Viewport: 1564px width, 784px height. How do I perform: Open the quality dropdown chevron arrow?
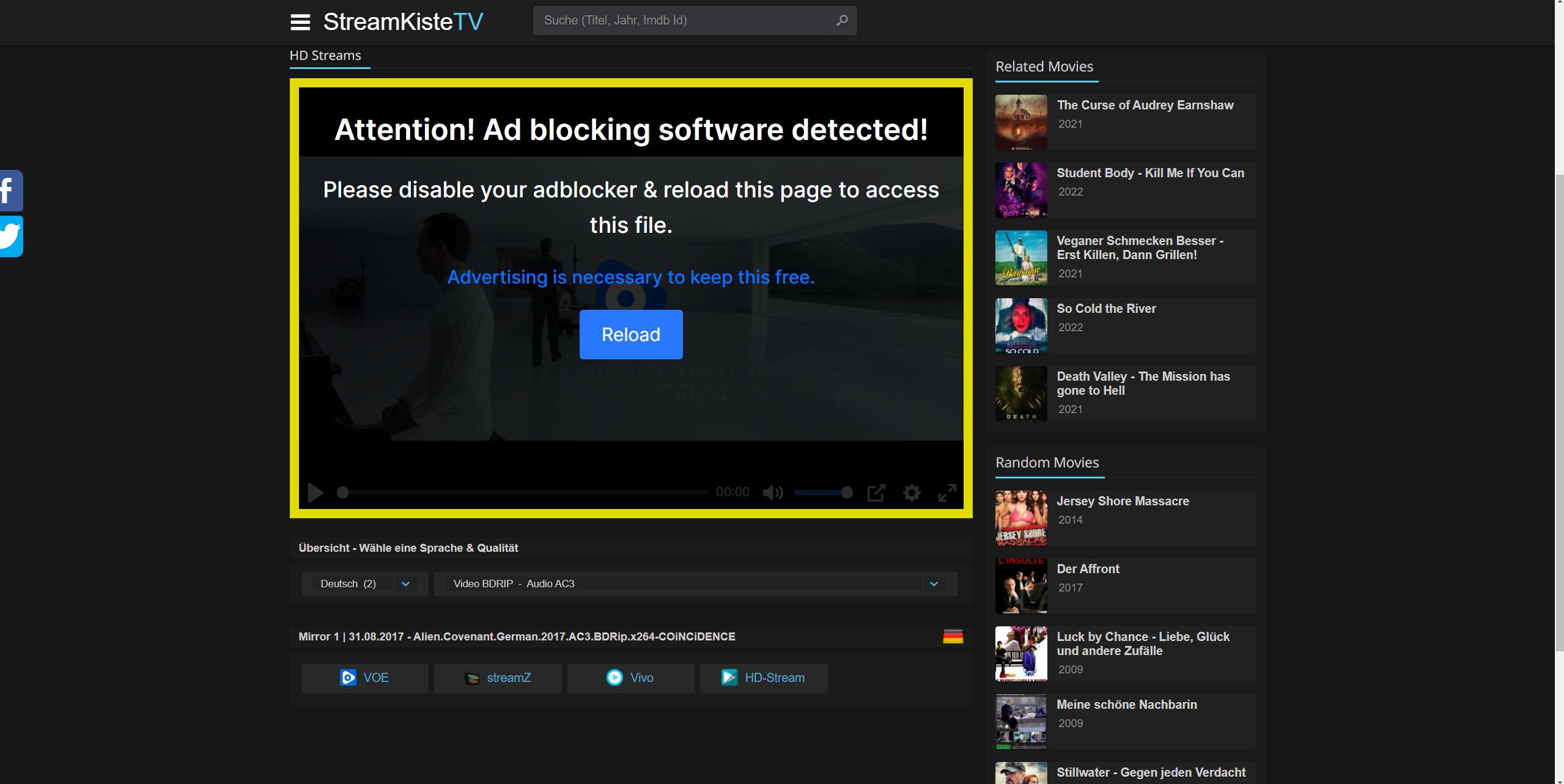point(934,584)
